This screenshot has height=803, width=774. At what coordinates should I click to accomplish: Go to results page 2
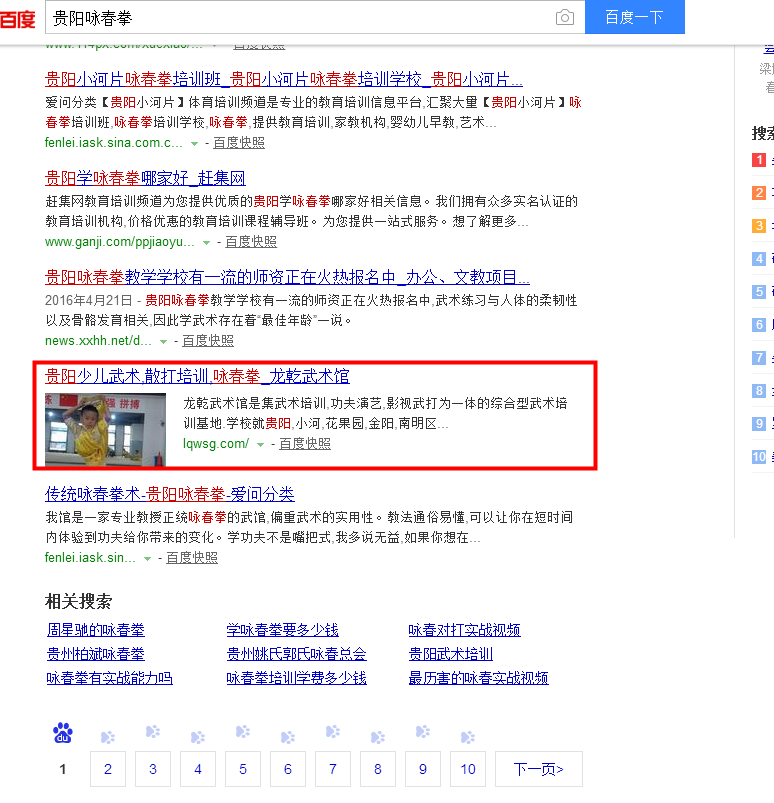(108, 769)
